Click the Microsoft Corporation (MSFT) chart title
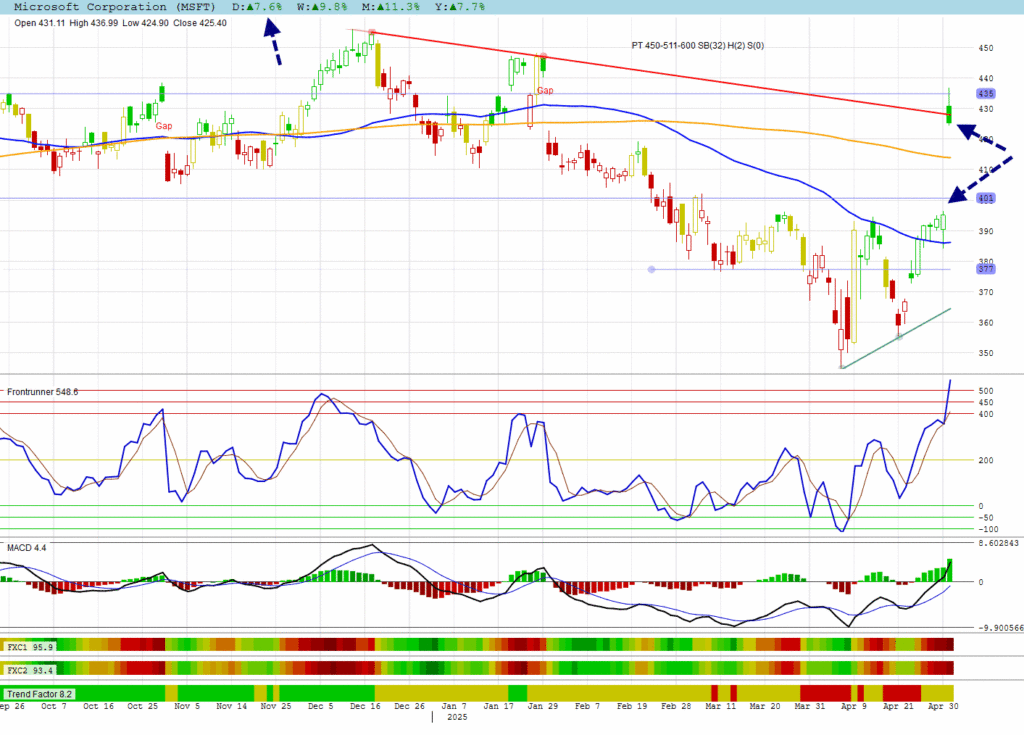1024x735 pixels. pyautogui.click(x=114, y=7)
